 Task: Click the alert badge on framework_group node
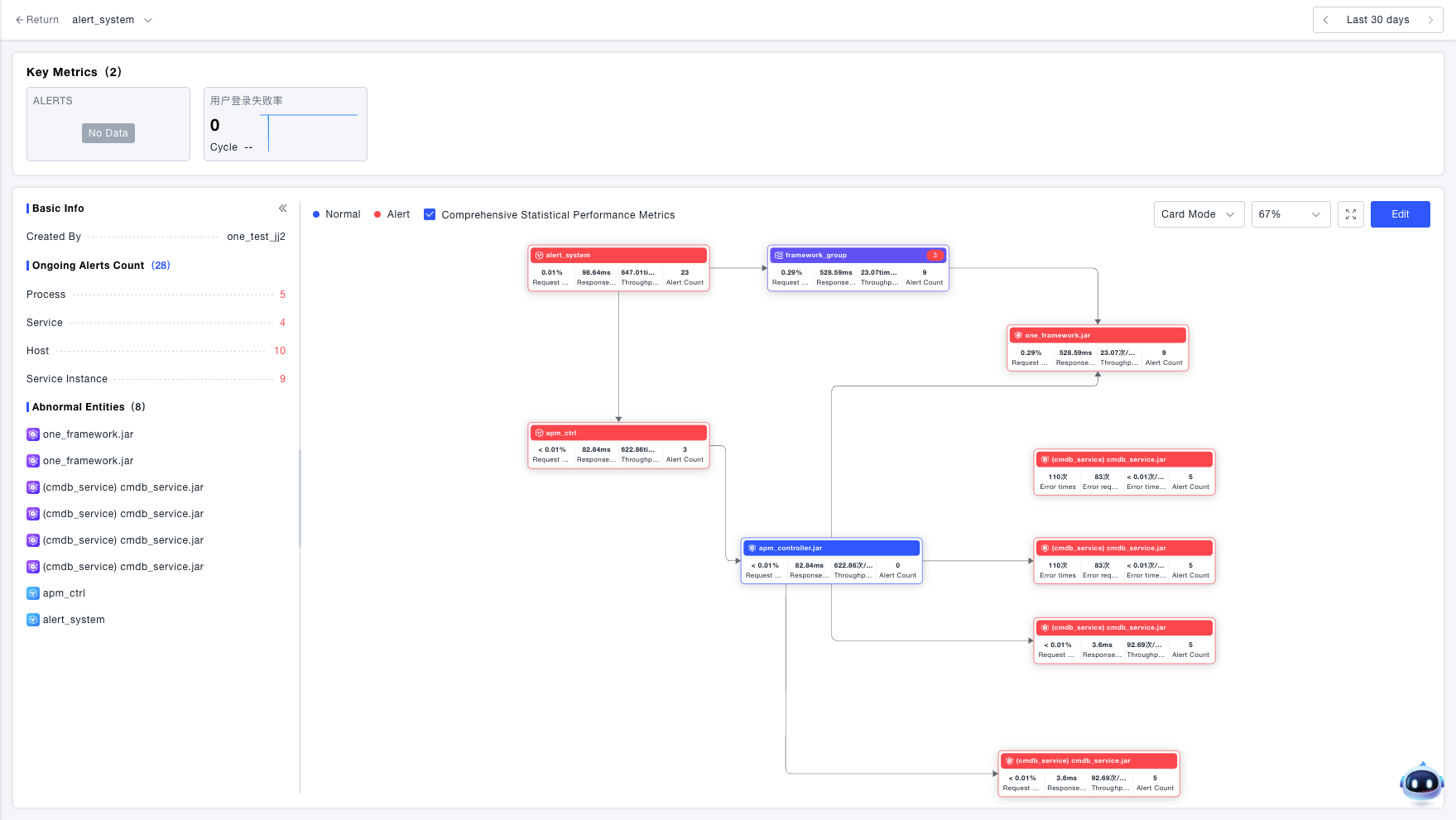935,256
